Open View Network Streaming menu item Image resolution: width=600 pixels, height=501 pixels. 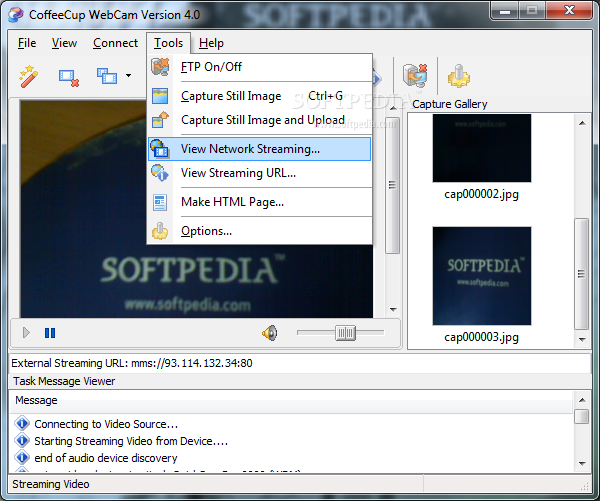coord(259,149)
